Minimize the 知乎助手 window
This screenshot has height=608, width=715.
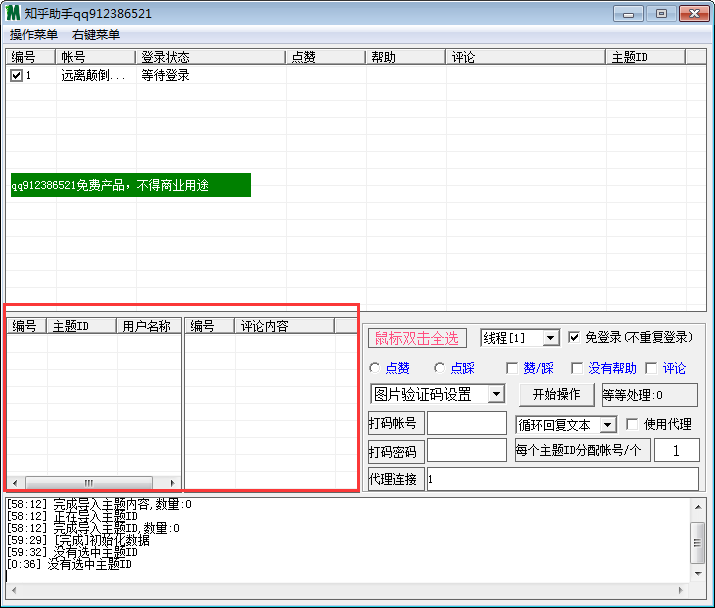pyautogui.click(x=628, y=14)
